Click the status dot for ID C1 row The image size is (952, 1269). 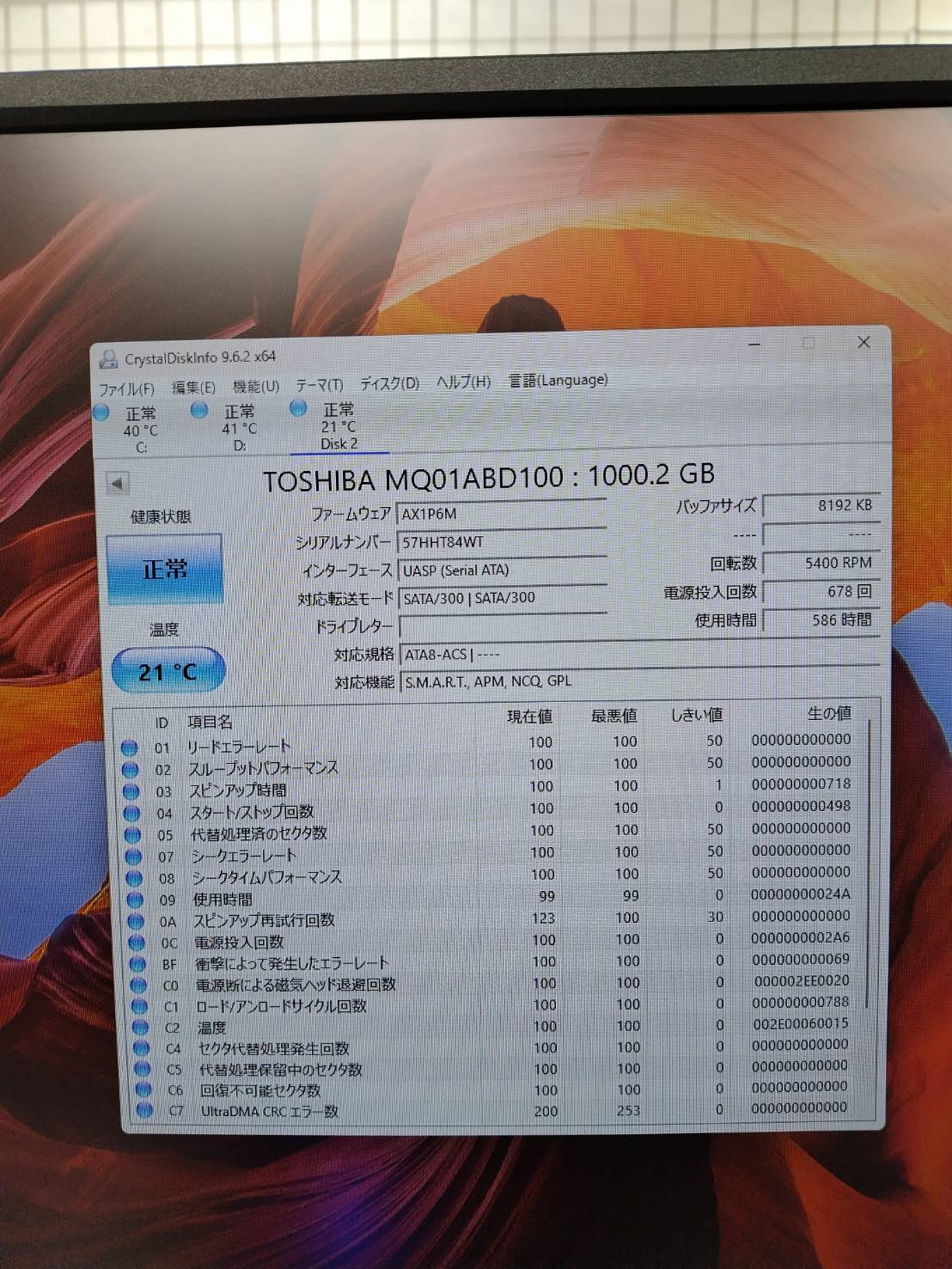click(x=139, y=1006)
